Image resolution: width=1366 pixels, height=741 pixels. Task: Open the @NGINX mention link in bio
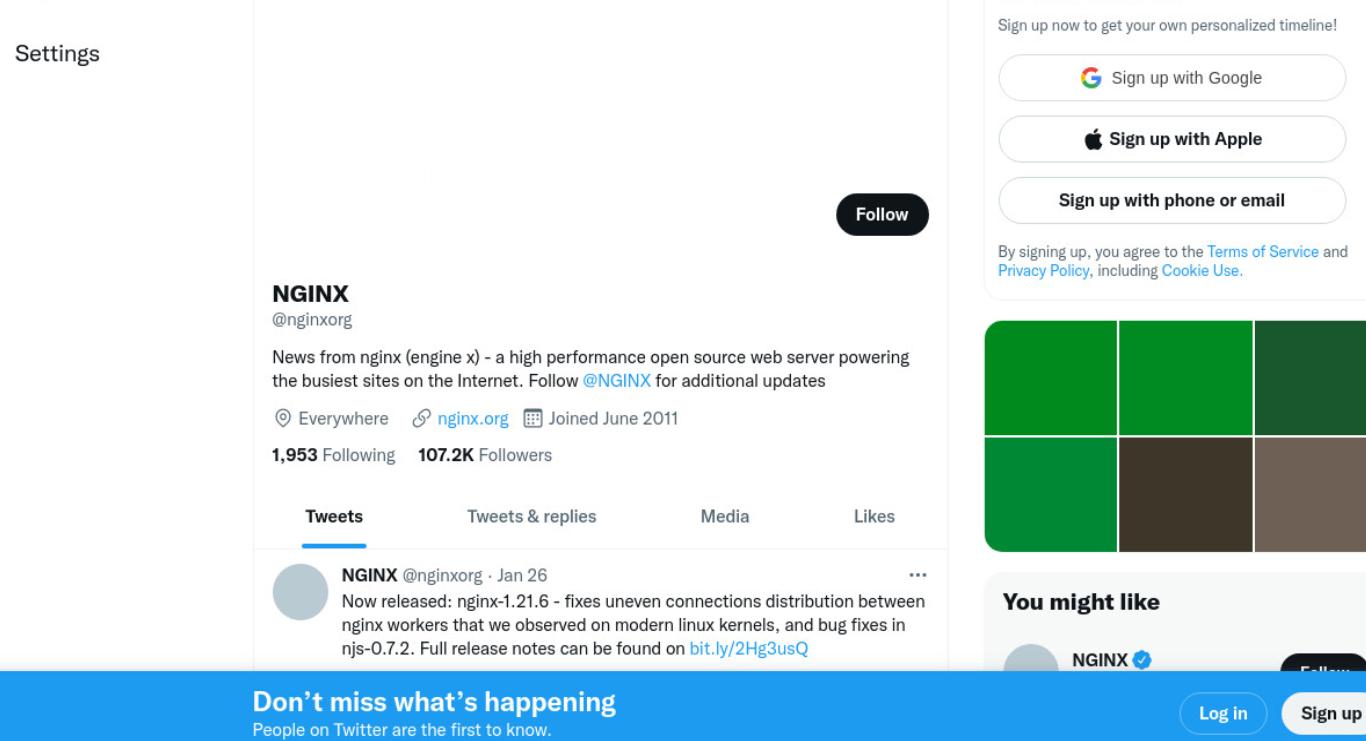click(617, 381)
